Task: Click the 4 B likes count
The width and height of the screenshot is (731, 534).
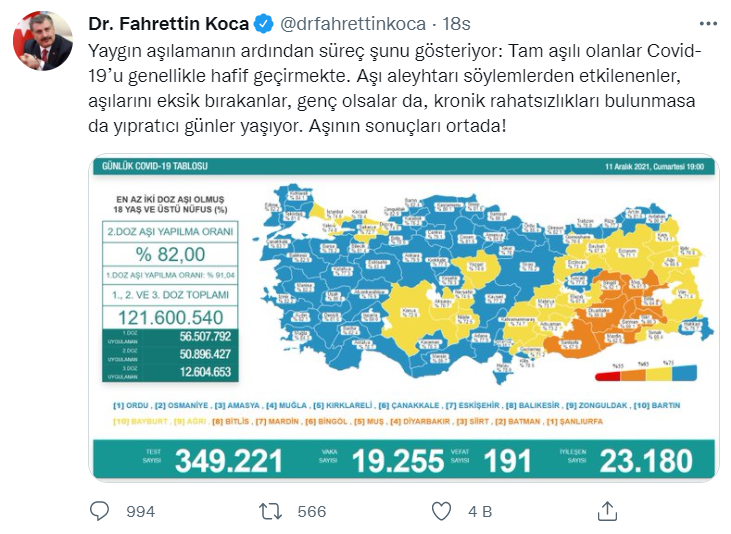Action: (x=480, y=511)
